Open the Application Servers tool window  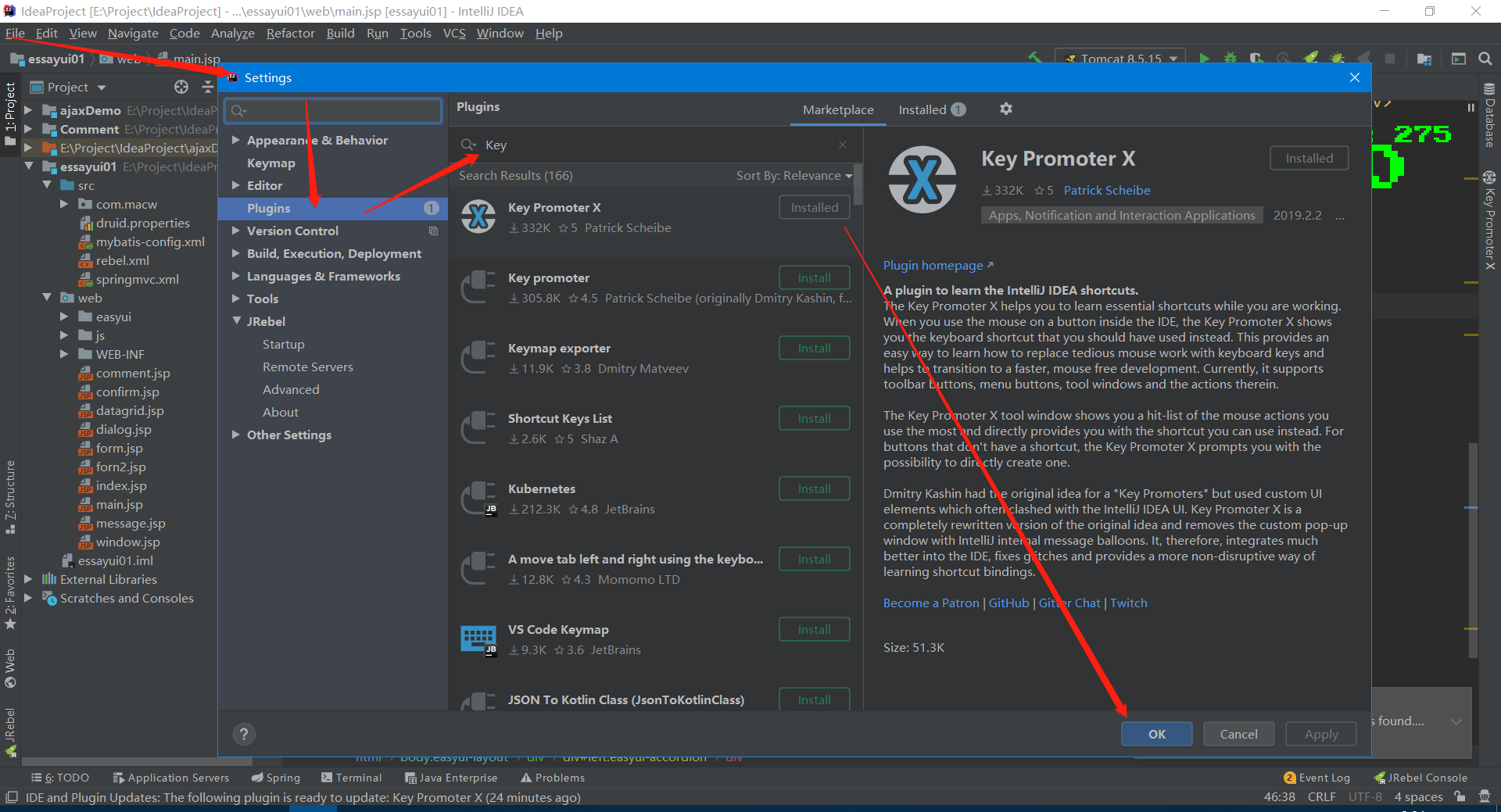click(170, 778)
